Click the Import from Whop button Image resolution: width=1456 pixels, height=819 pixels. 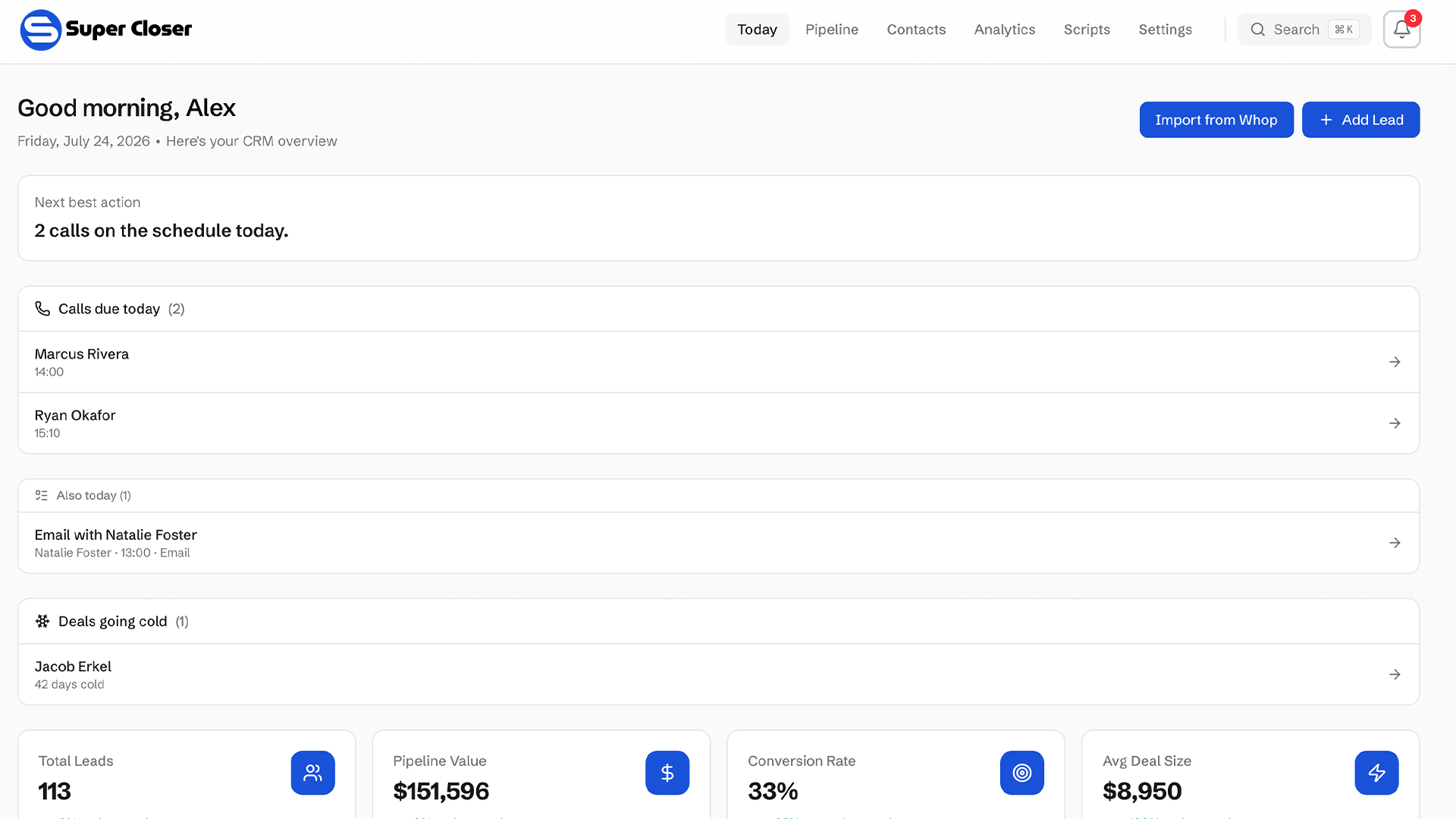click(1216, 120)
